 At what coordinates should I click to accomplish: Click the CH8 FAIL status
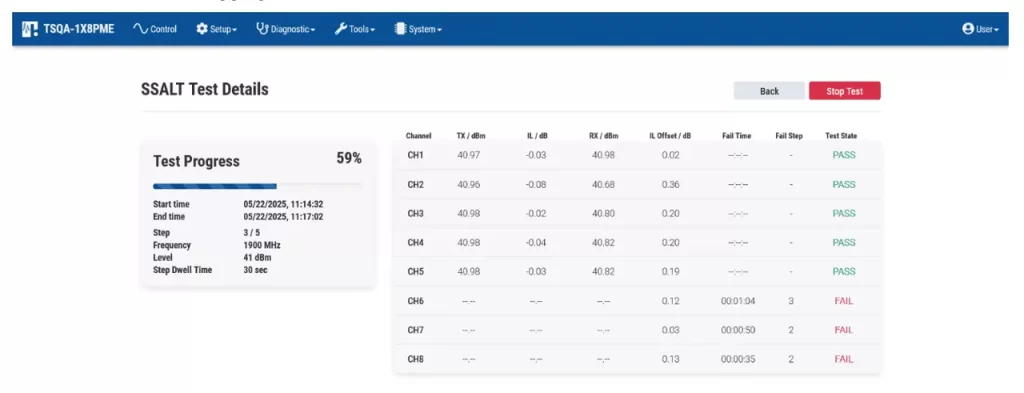(844, 359)
